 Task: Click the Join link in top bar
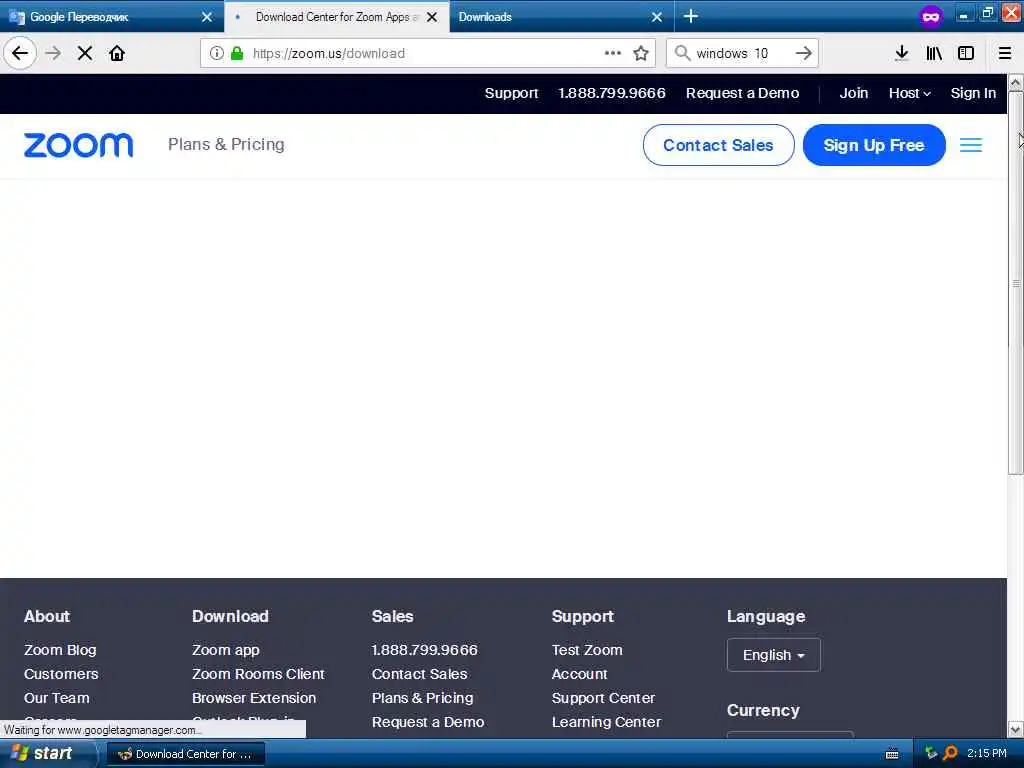854,93
